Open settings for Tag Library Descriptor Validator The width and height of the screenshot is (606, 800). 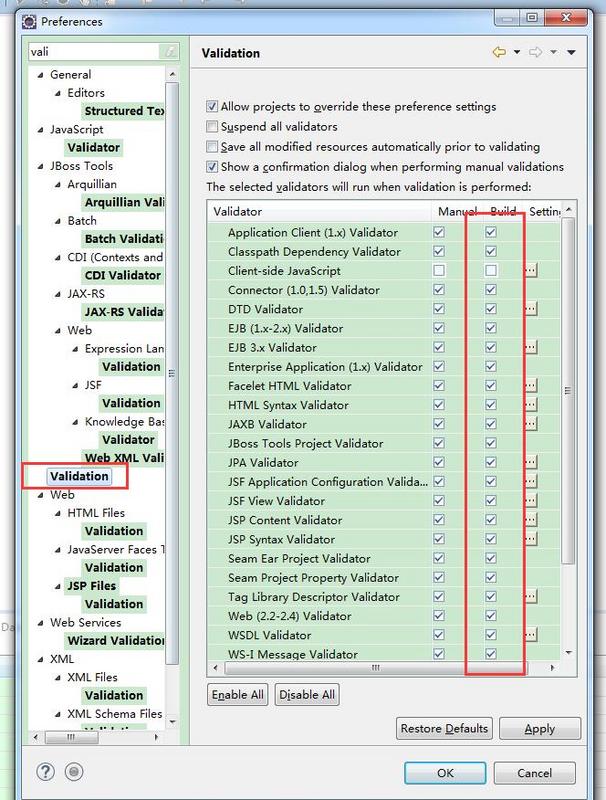point(531,596)
